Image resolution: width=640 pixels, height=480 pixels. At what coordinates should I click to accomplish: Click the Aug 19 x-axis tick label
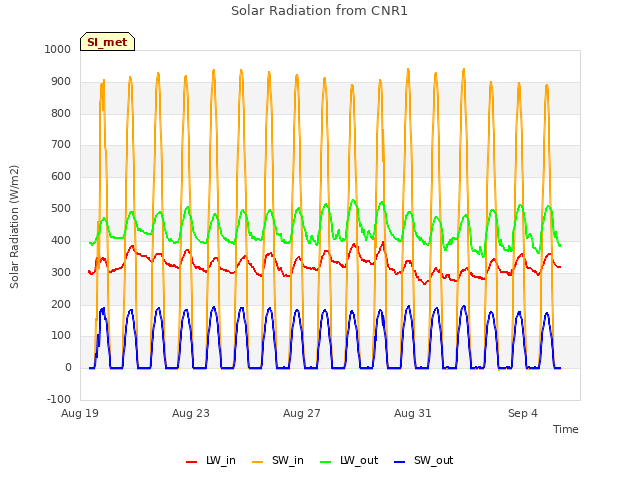80,413
